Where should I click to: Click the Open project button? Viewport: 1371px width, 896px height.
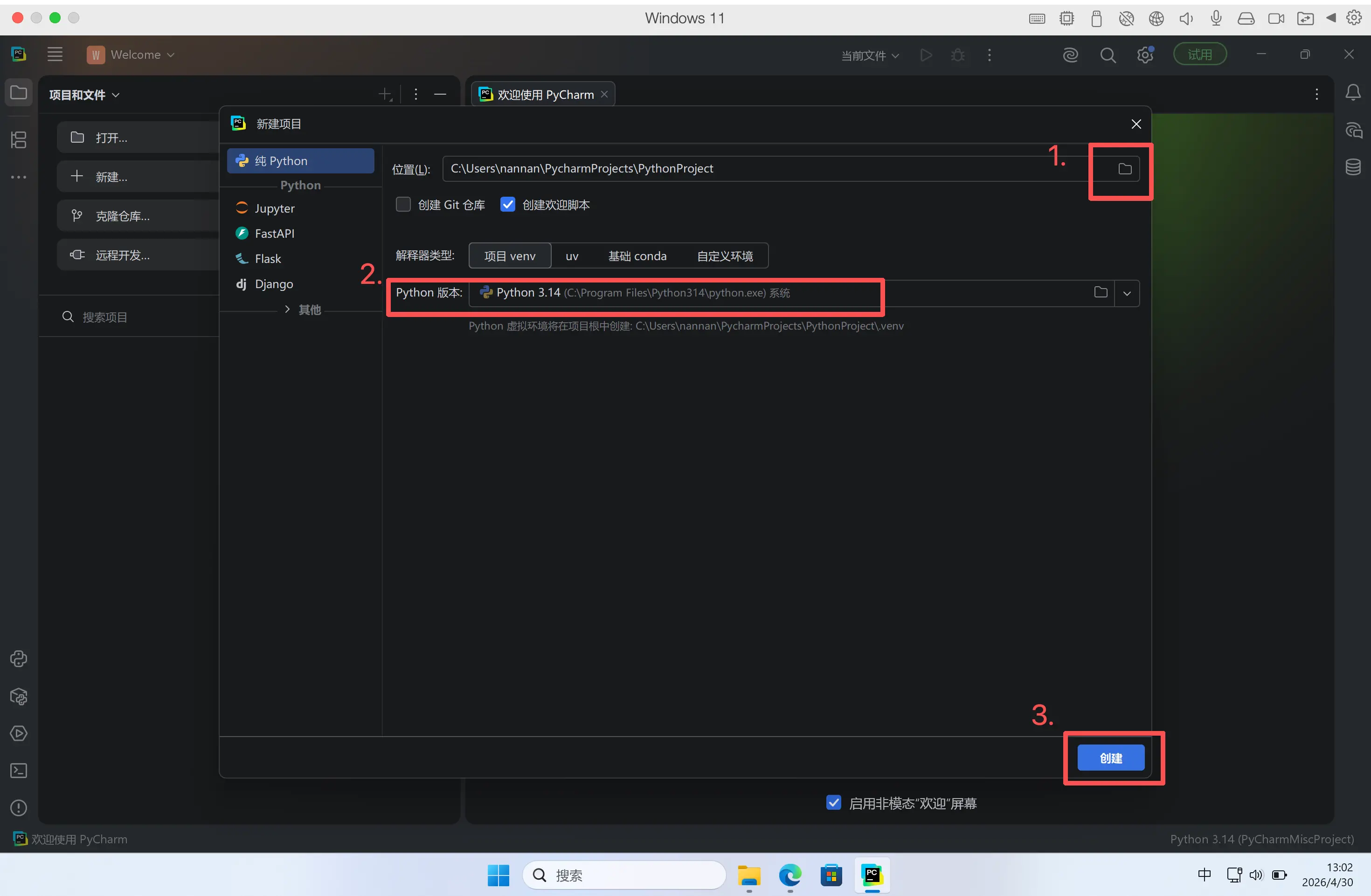pyautogui.click(x=138, y=138)
